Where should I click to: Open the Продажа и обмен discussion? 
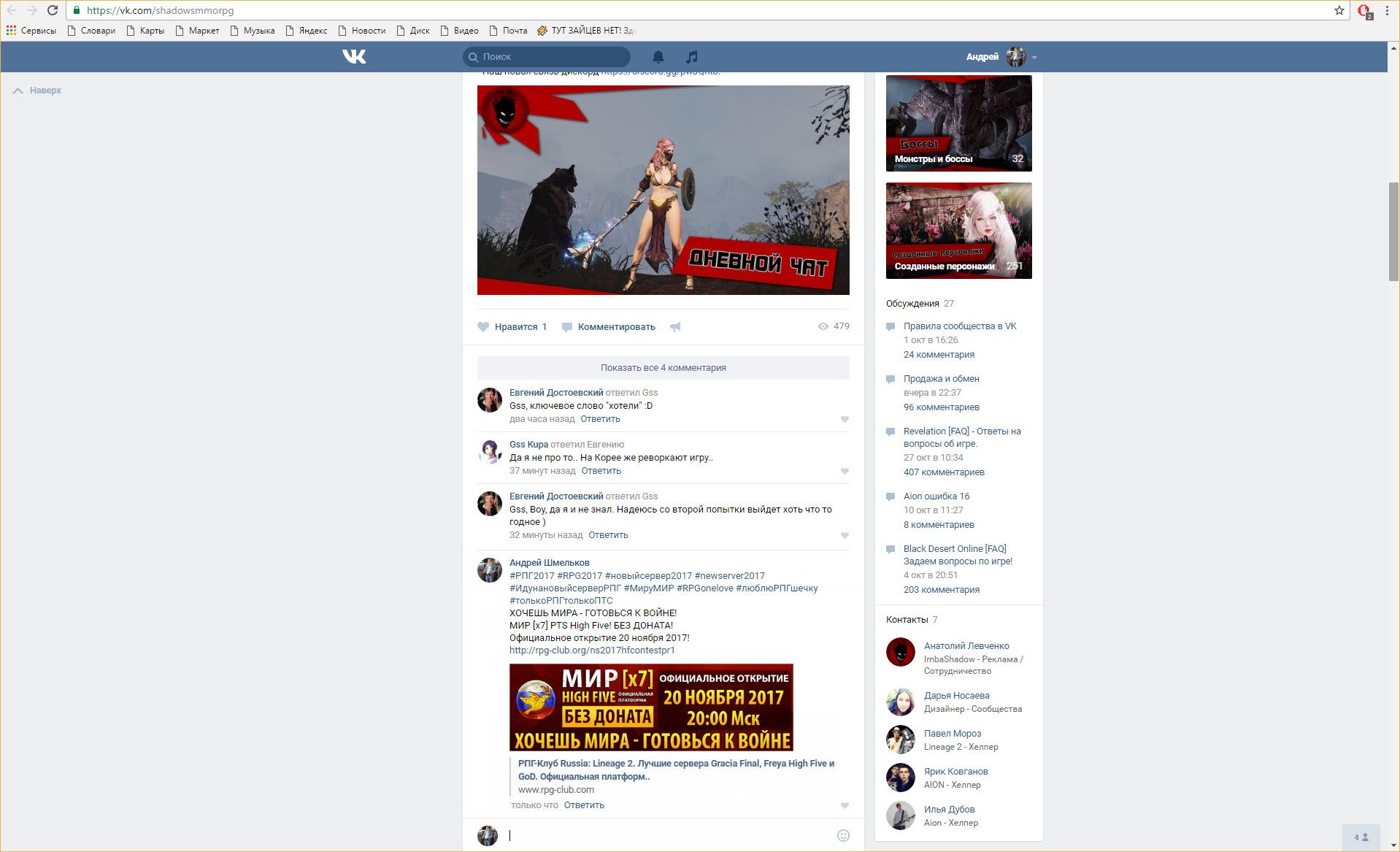(x=941, y=379)
